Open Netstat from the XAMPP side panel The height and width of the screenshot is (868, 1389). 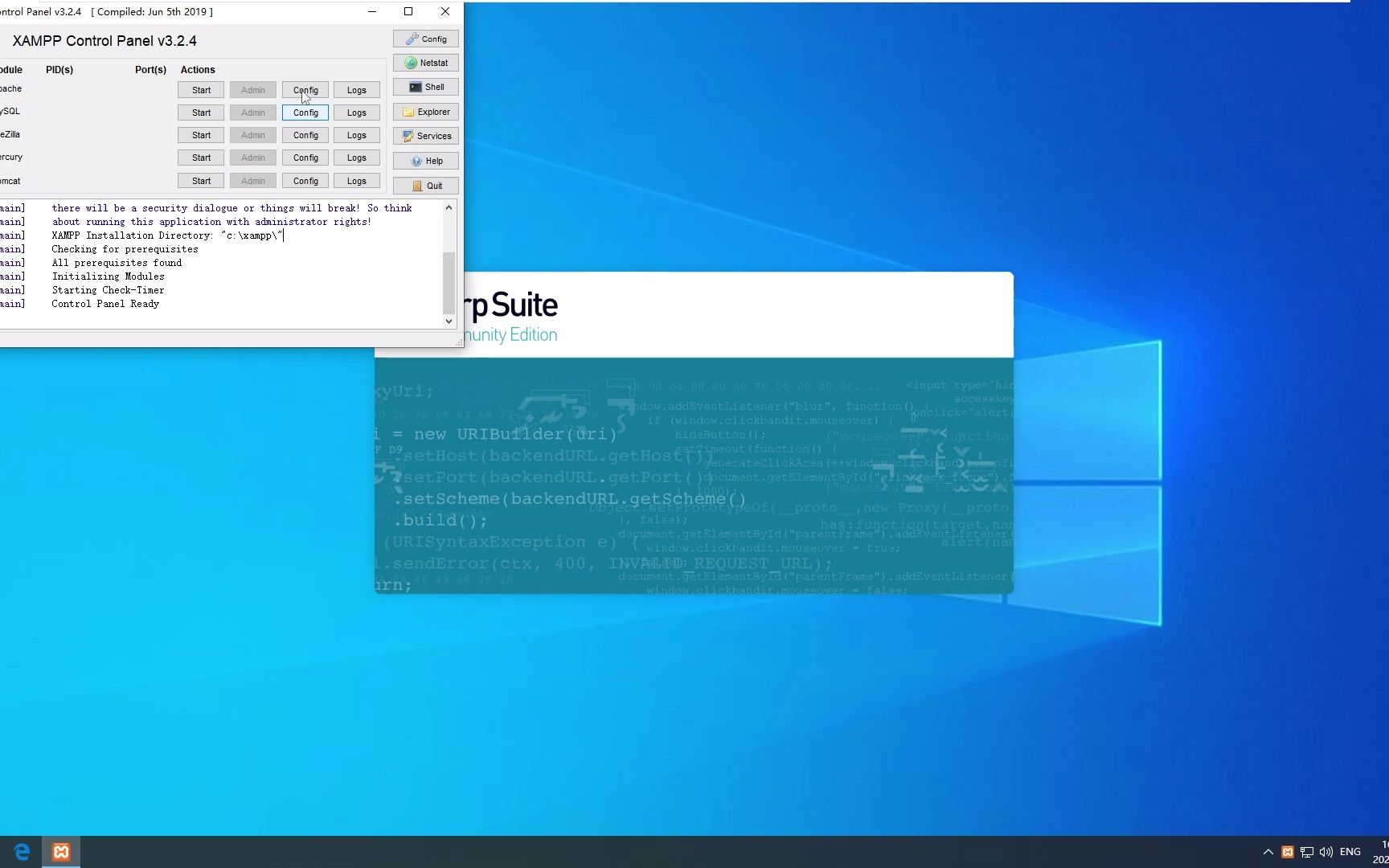point(425,63)
